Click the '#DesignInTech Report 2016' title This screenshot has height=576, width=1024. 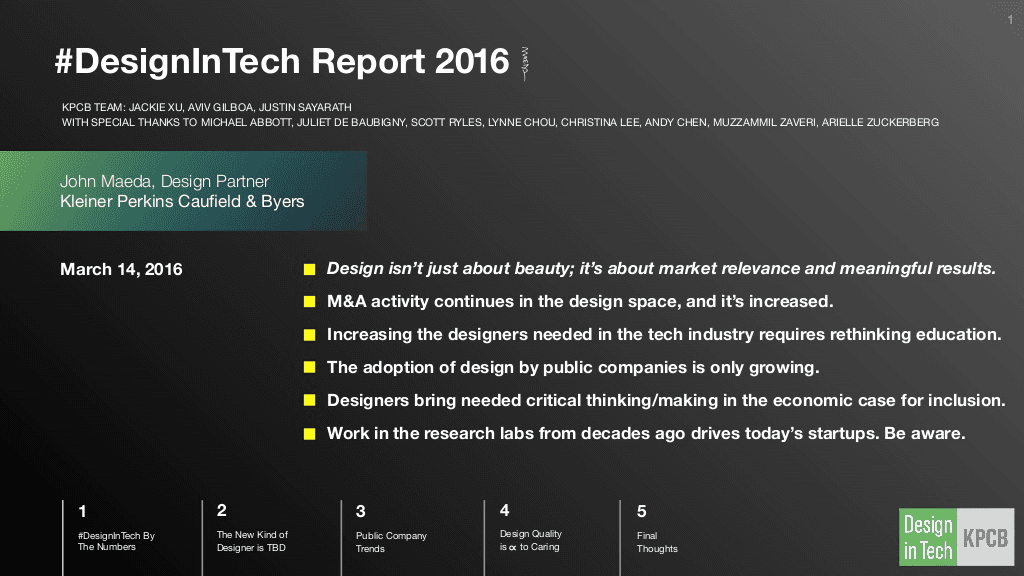coord(282,62)
